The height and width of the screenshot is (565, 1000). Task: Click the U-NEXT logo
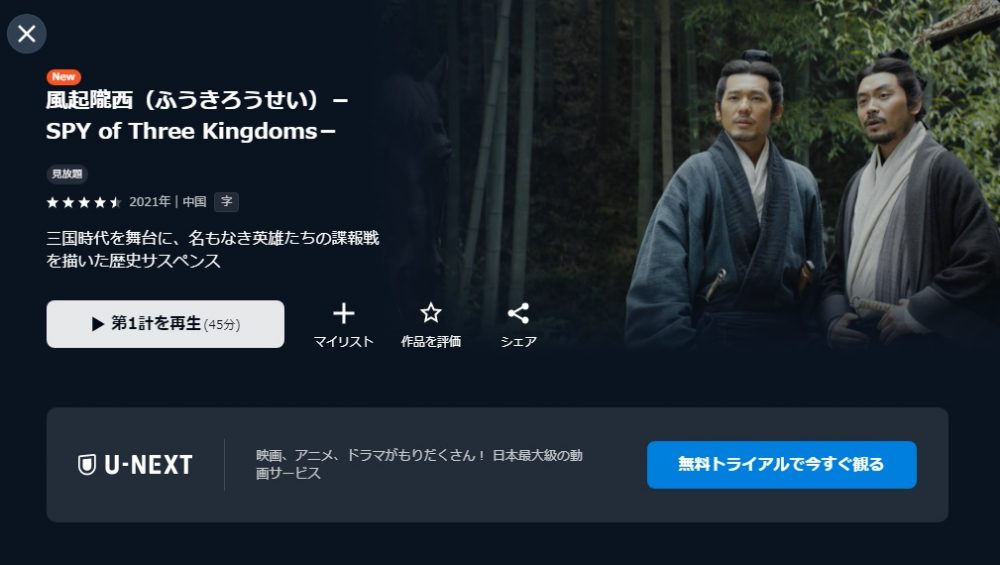pos(135,465)
